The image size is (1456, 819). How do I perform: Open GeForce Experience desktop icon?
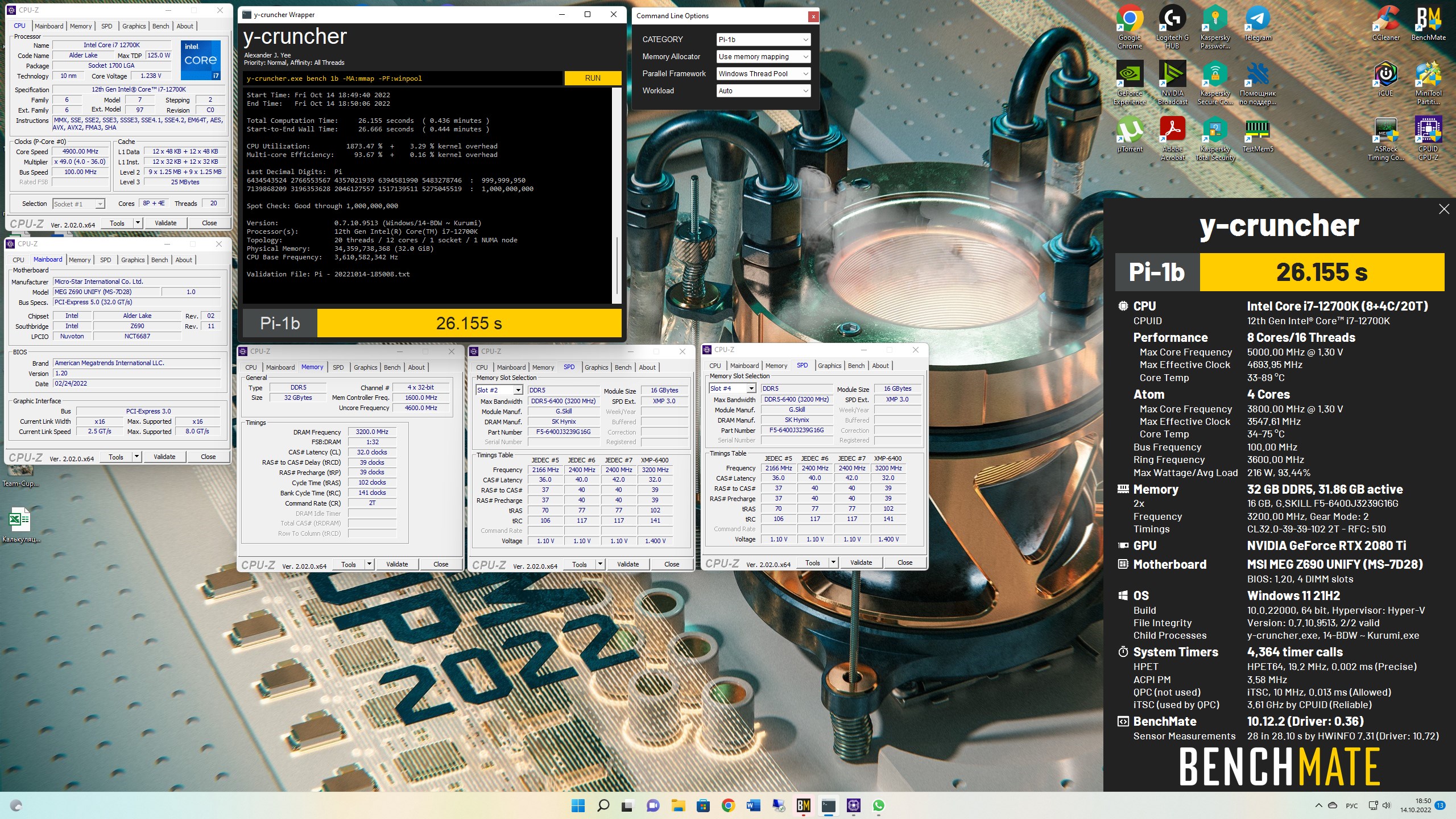(x=1130, y=83)
